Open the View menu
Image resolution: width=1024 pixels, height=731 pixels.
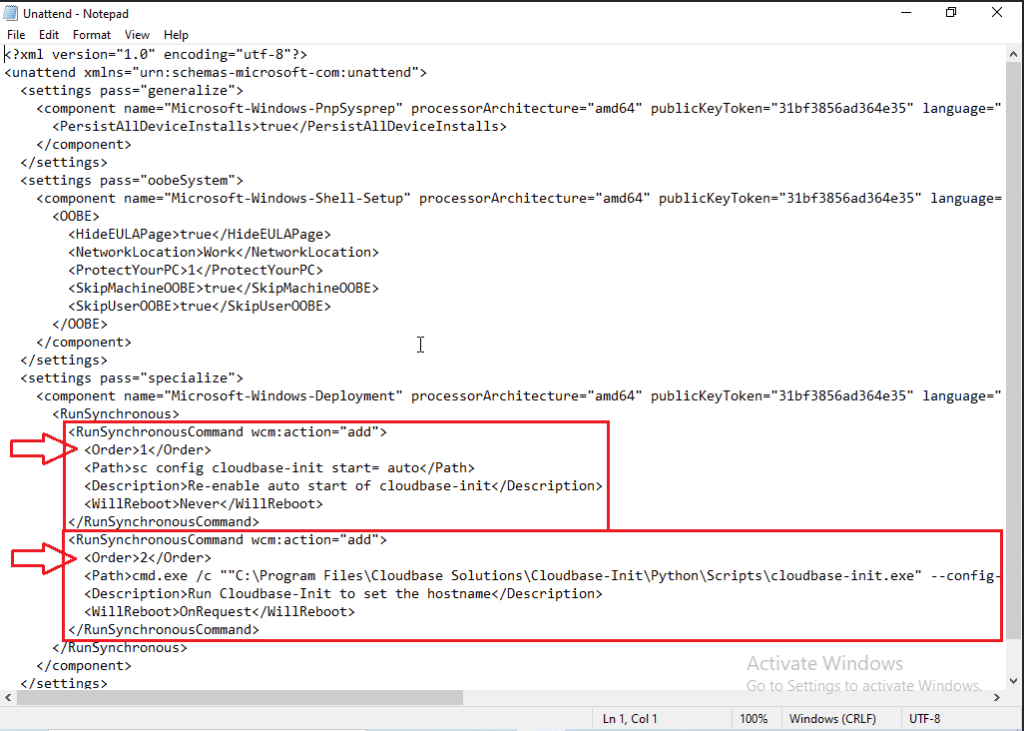click(x=137, y=34)
